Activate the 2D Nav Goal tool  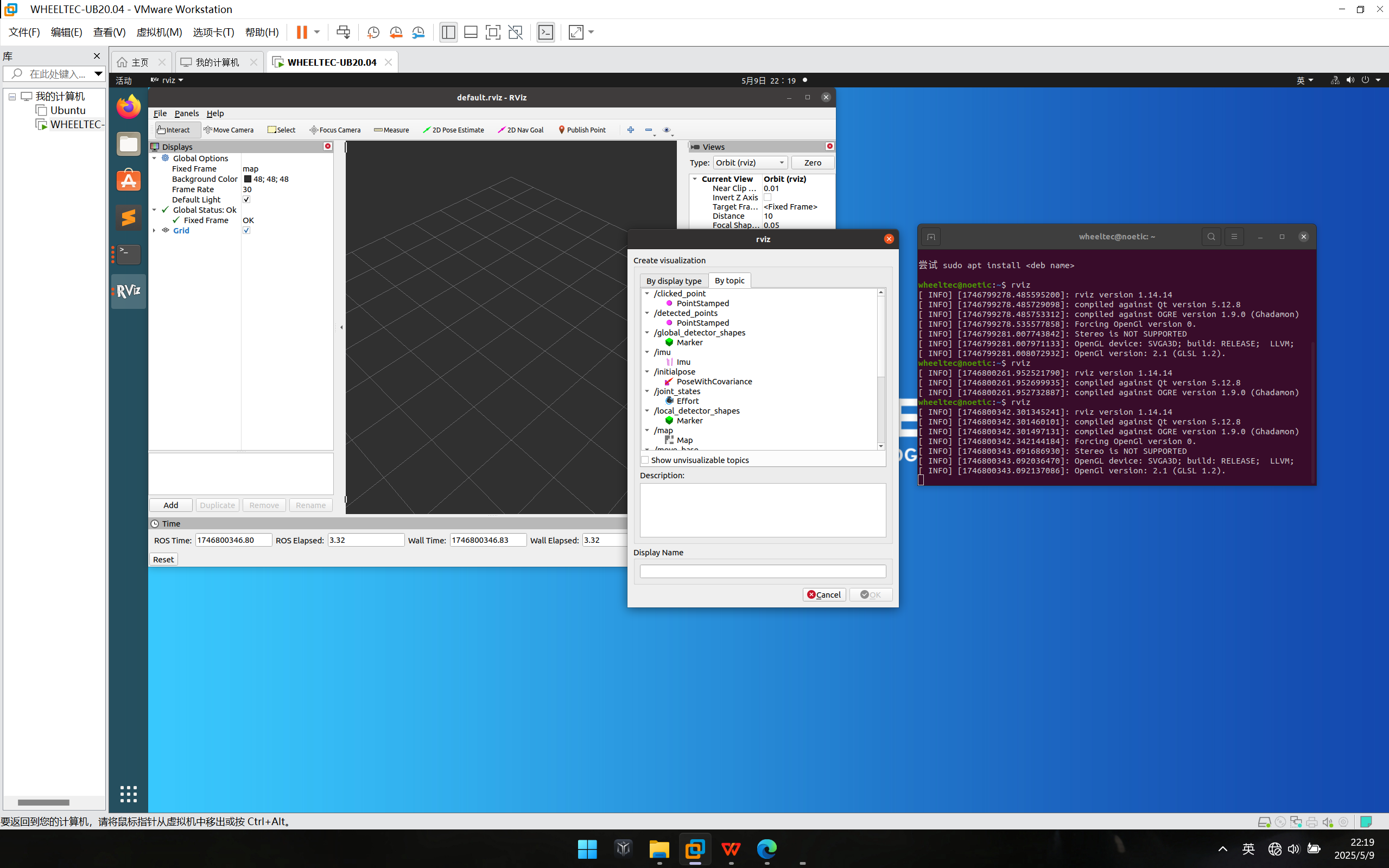[521, 130]
